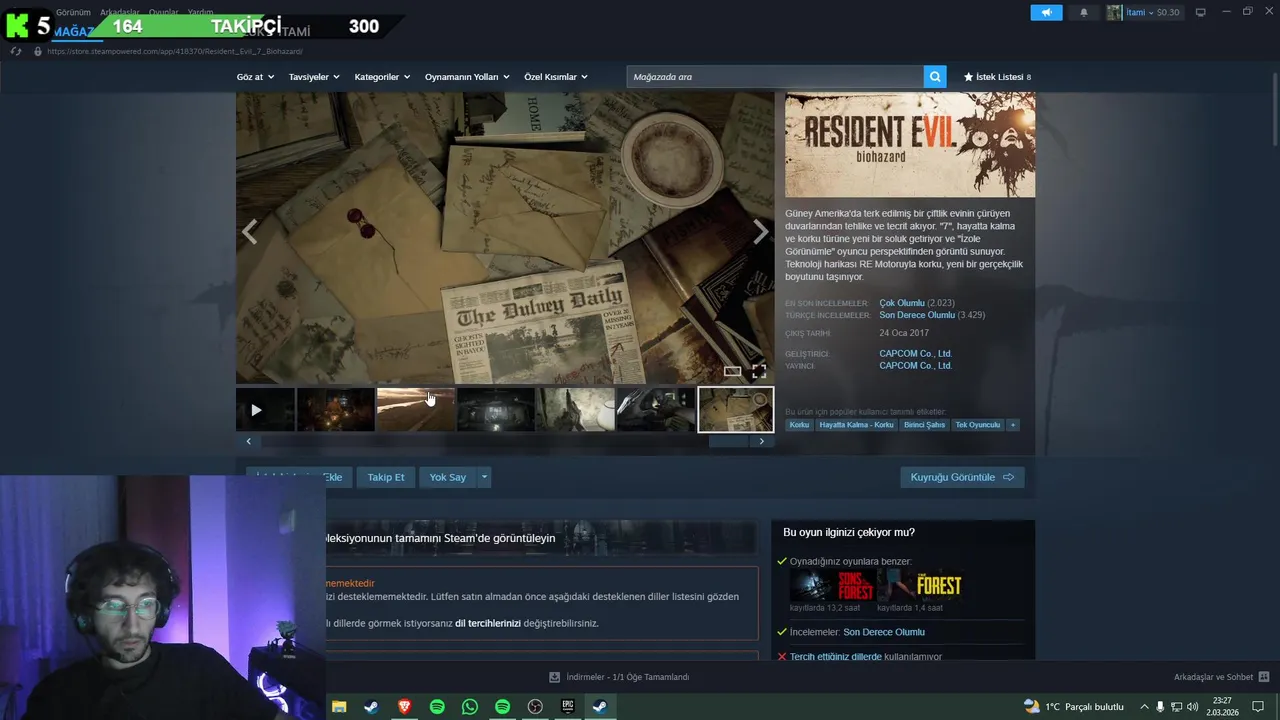
Task: Open CAPCOM developer link
Action: [x=915, y=353]
